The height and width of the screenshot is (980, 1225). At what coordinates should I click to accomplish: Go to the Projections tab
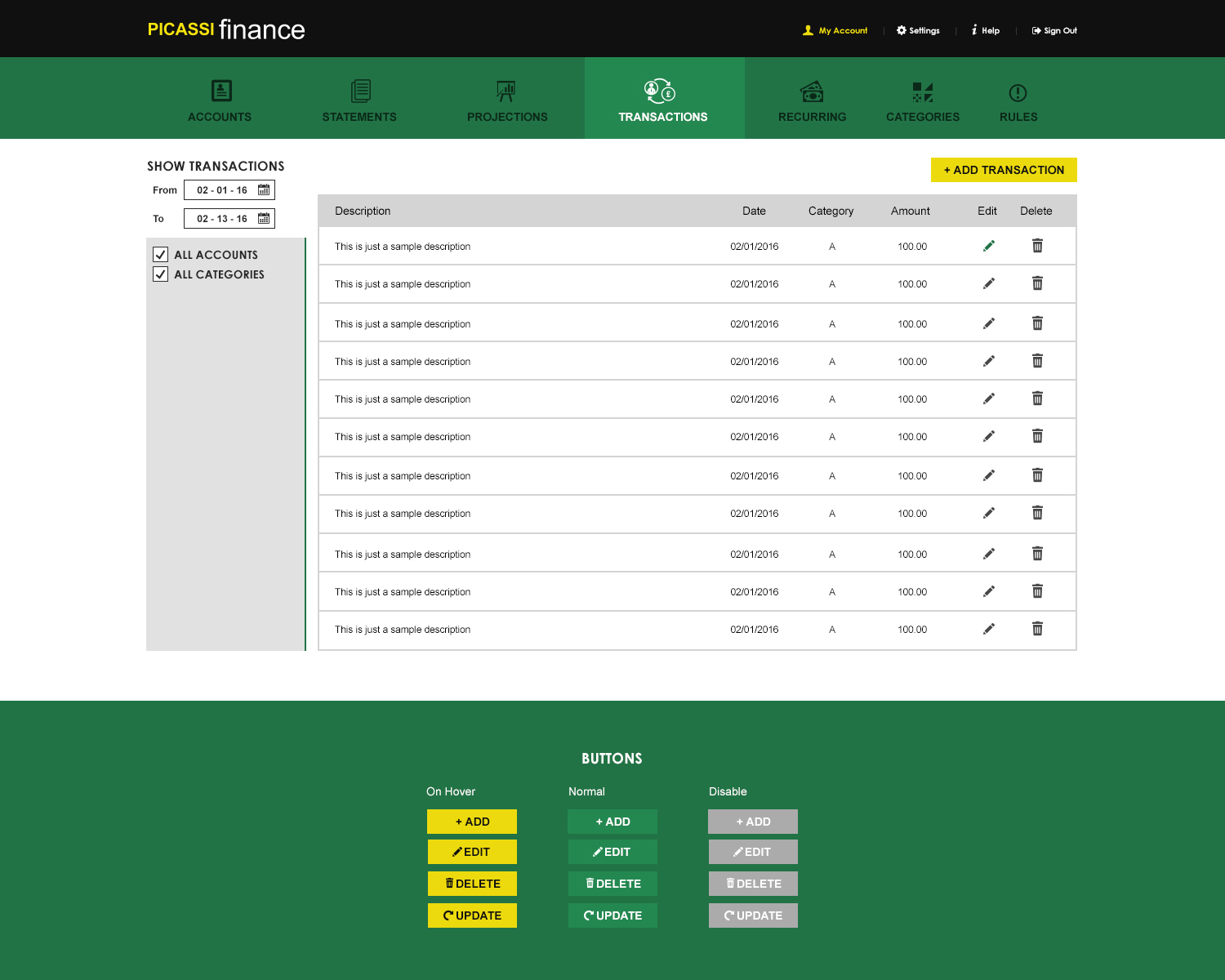[x=507, y=100]
